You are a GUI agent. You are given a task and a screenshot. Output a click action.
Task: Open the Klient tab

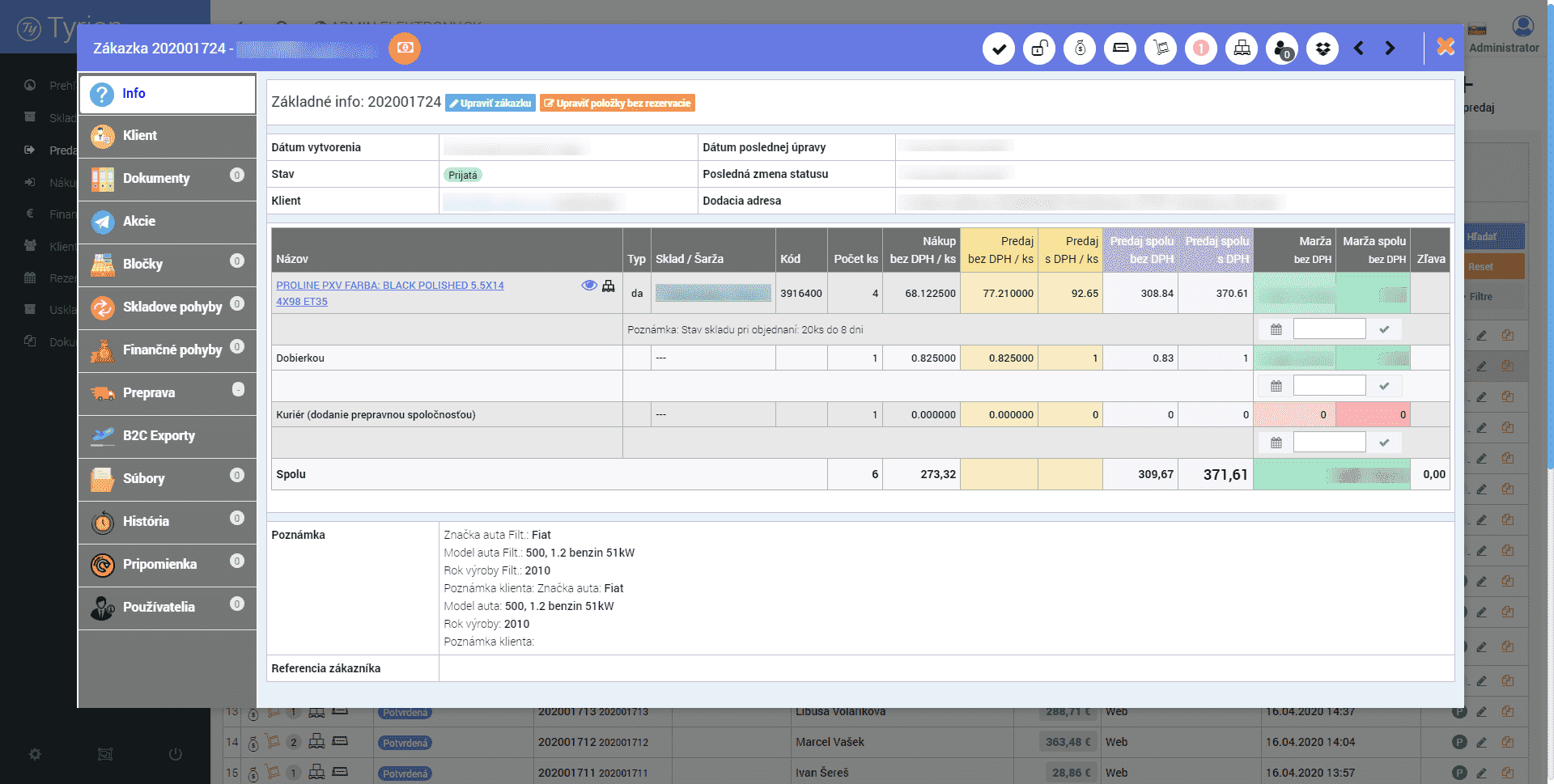point(168,136)
